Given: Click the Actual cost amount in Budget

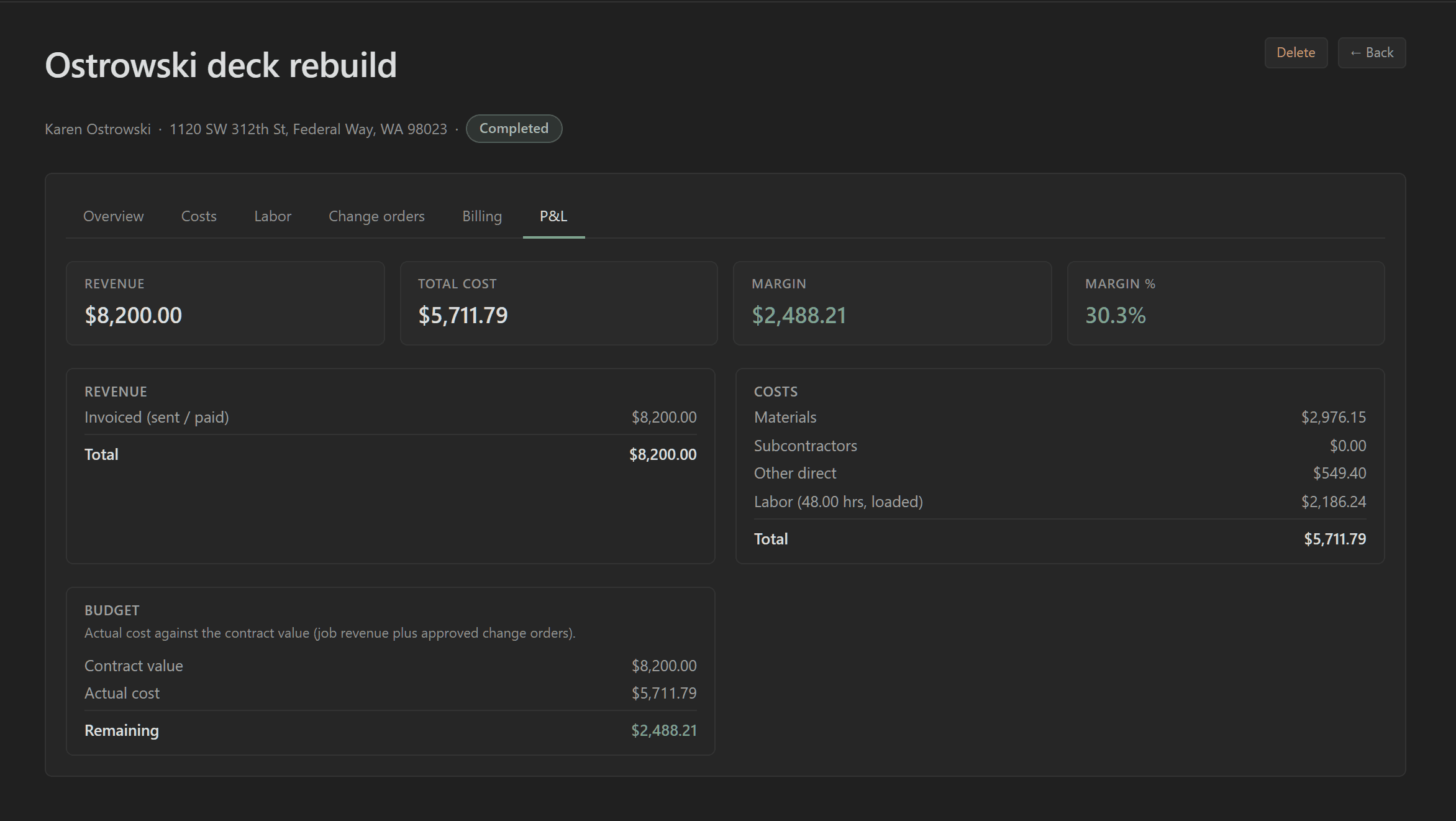Looking at the screenshot, I should click(x=664, y=693).
